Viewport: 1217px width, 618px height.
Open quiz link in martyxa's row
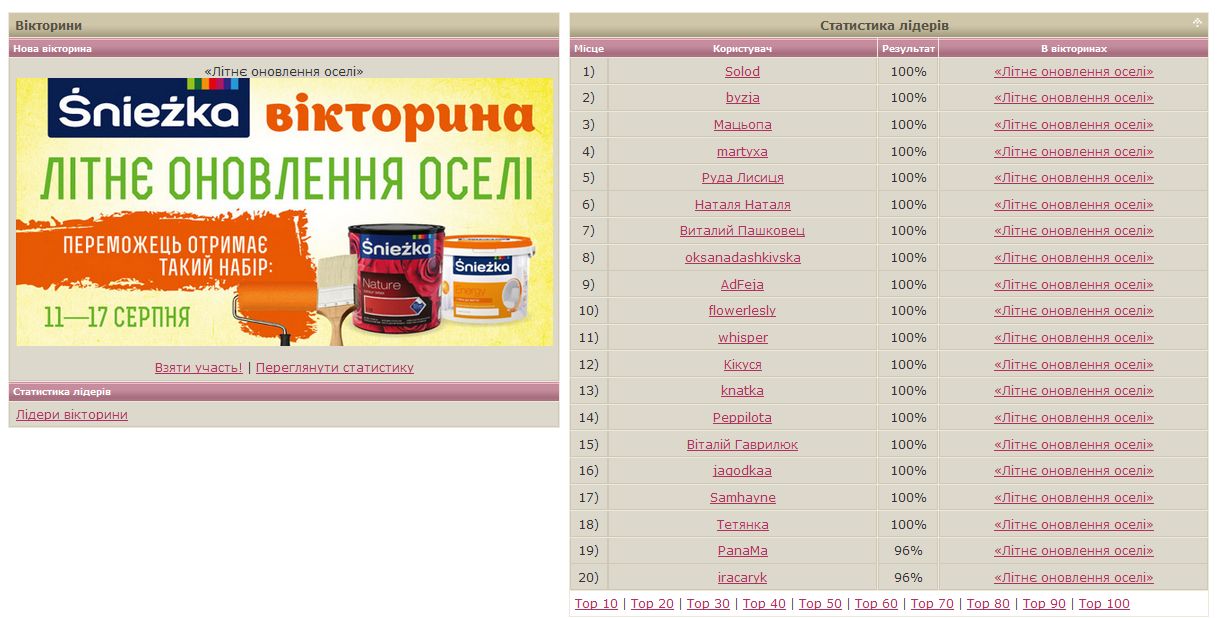pyautogui.click(x=1073, y=151)
